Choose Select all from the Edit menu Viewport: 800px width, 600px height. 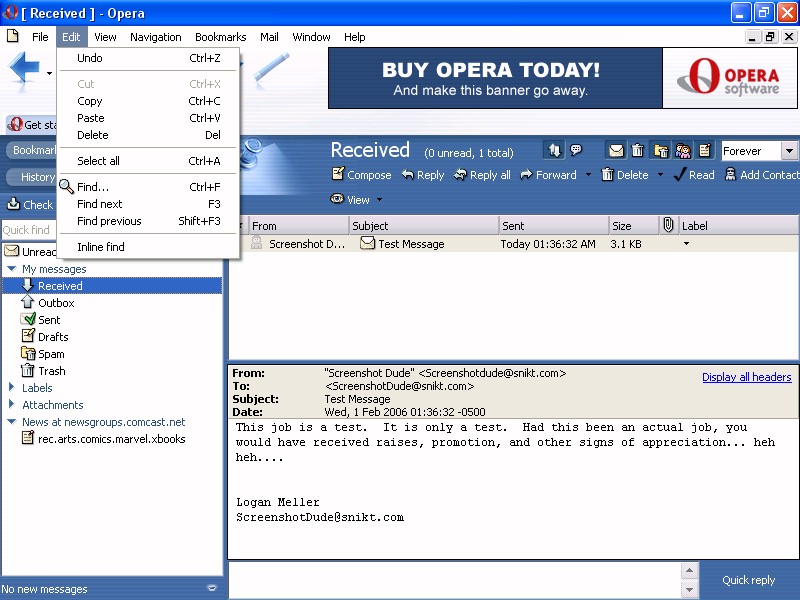pyautogui.click(x=148, y=161)
